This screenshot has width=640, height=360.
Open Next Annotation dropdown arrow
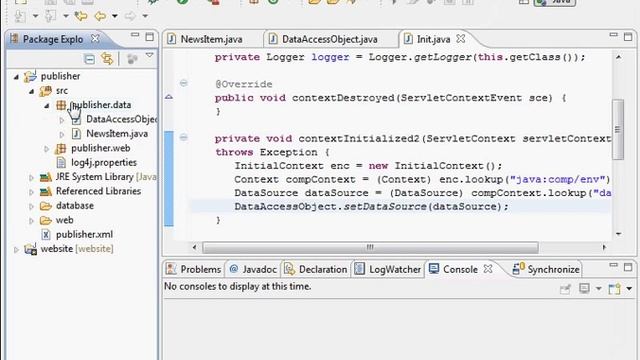[x=35, y=16]
